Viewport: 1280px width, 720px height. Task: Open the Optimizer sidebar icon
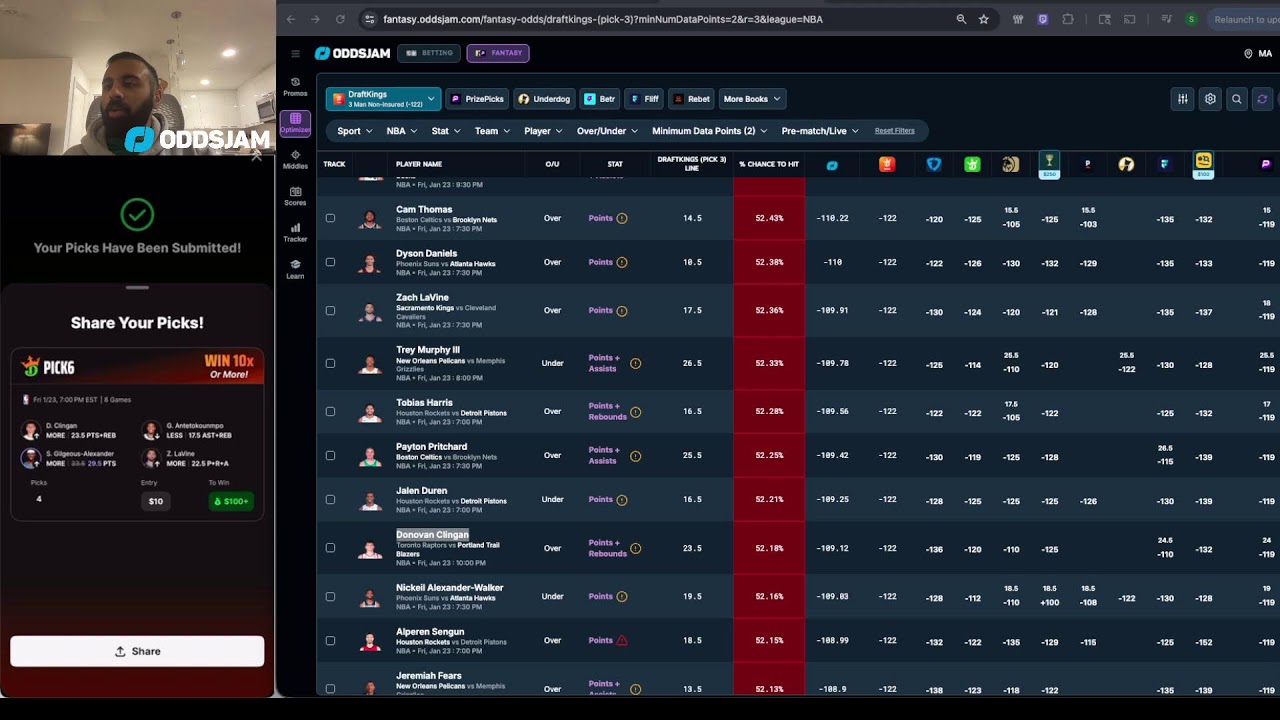[x=295, y=123]
